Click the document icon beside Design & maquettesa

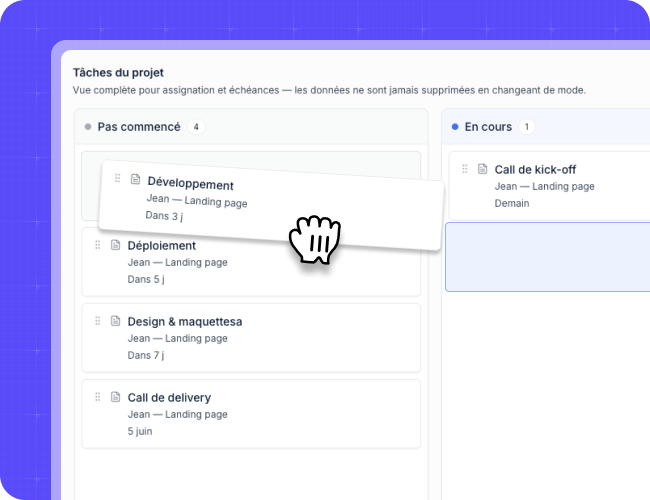(116, 321)
